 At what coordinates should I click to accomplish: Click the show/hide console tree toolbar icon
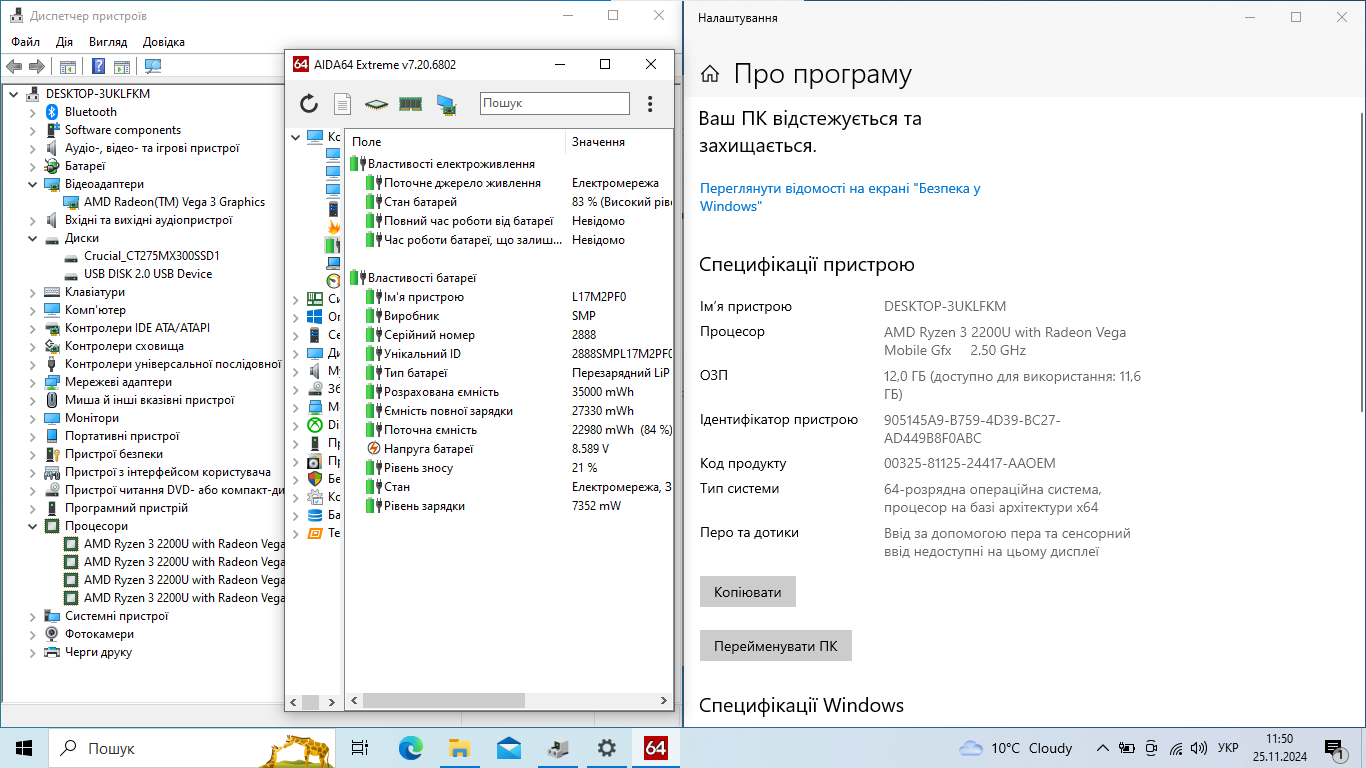[68, 67]
